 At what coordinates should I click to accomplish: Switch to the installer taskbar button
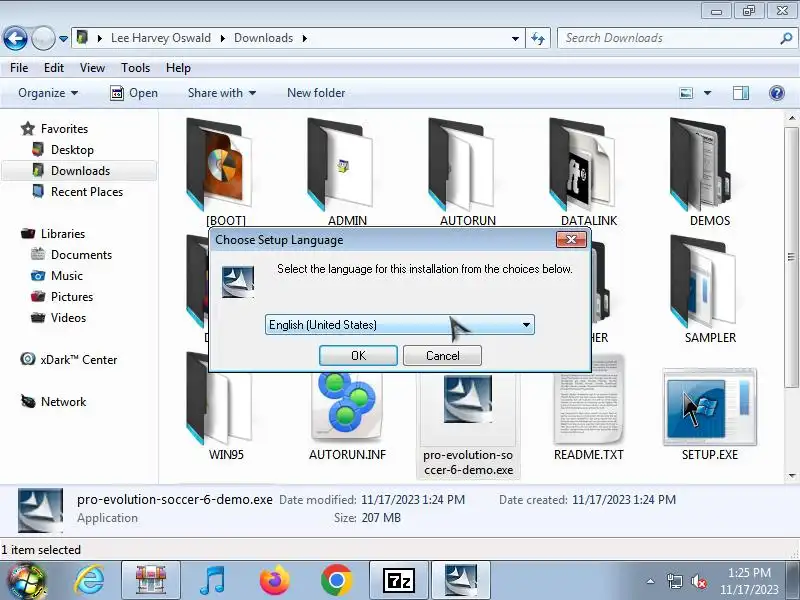point(461,581)
